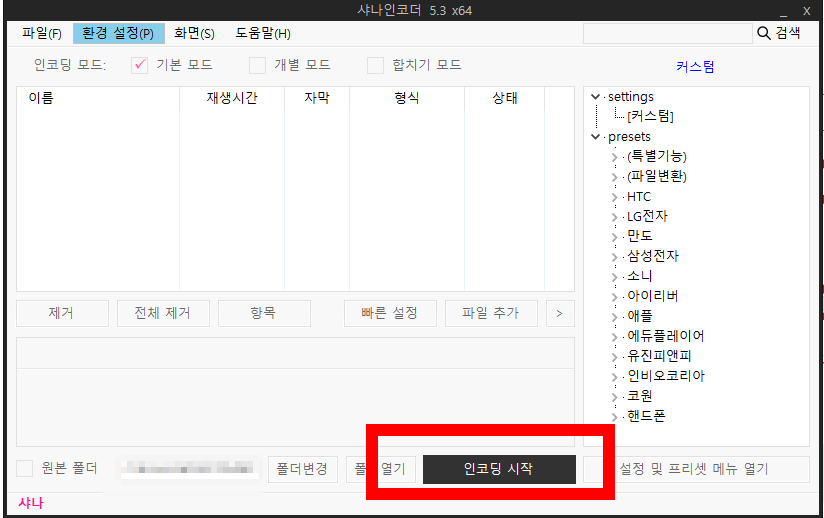Image resolution: width=824 pixels, height=518 pixels.
Task: Open the 환경 설정(P) menu
Action: click(x=118, y=34)
